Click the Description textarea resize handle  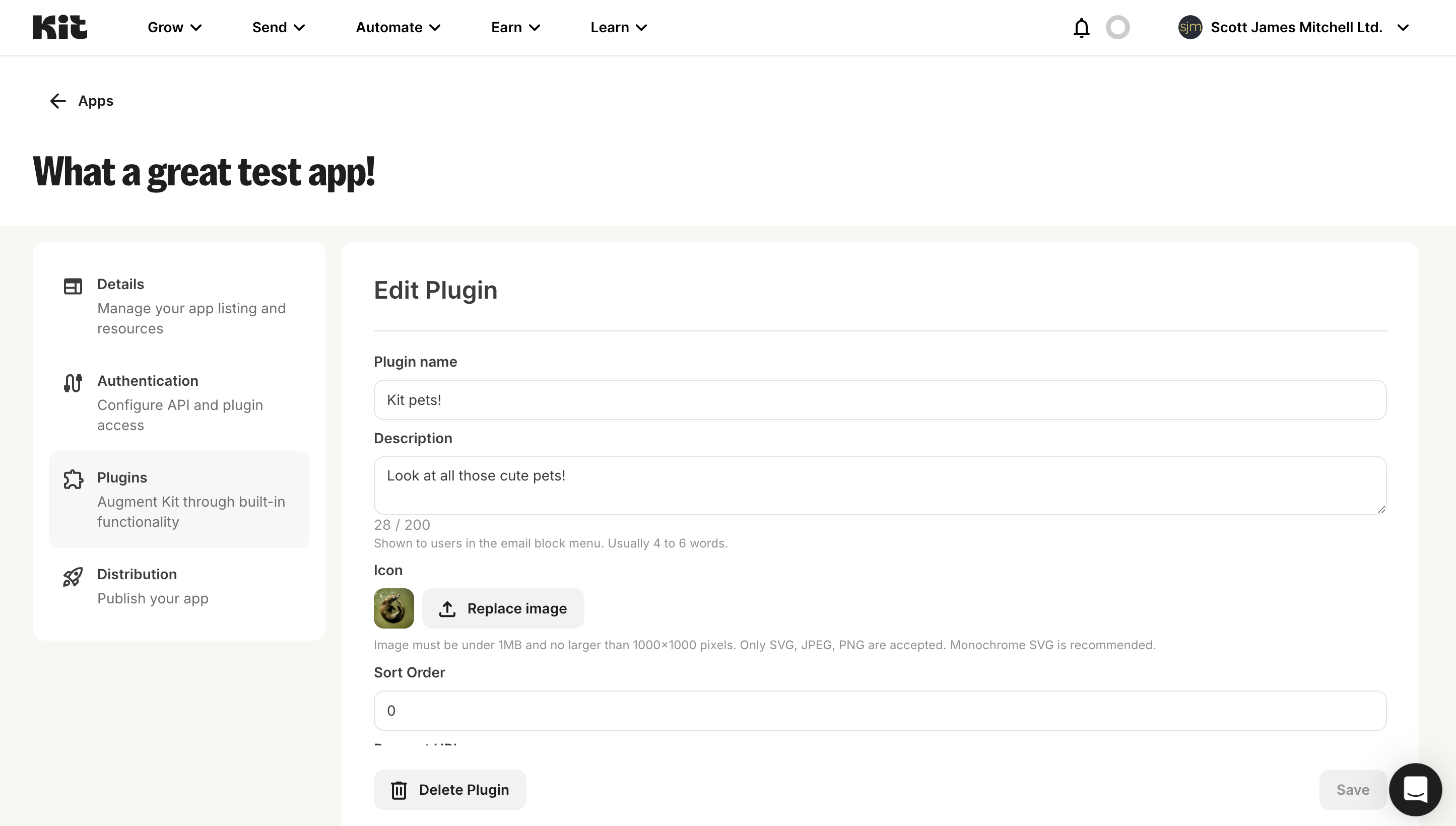pyautogui.click(x=1381, y=509)
